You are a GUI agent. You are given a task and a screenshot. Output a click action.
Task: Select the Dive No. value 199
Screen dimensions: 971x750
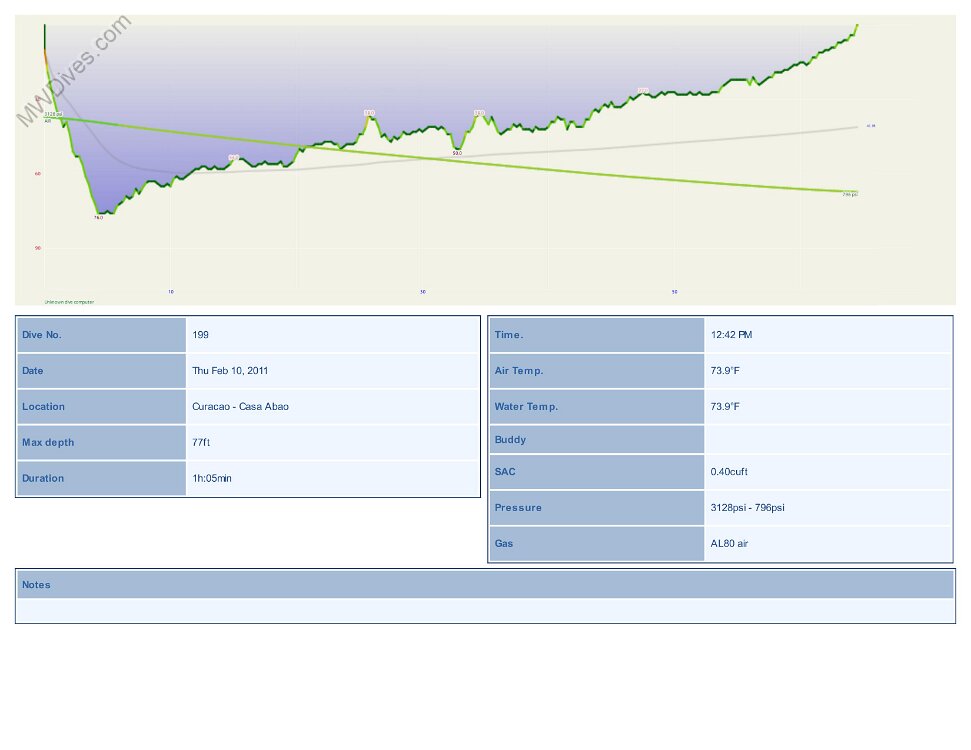(x=201, y=335)
